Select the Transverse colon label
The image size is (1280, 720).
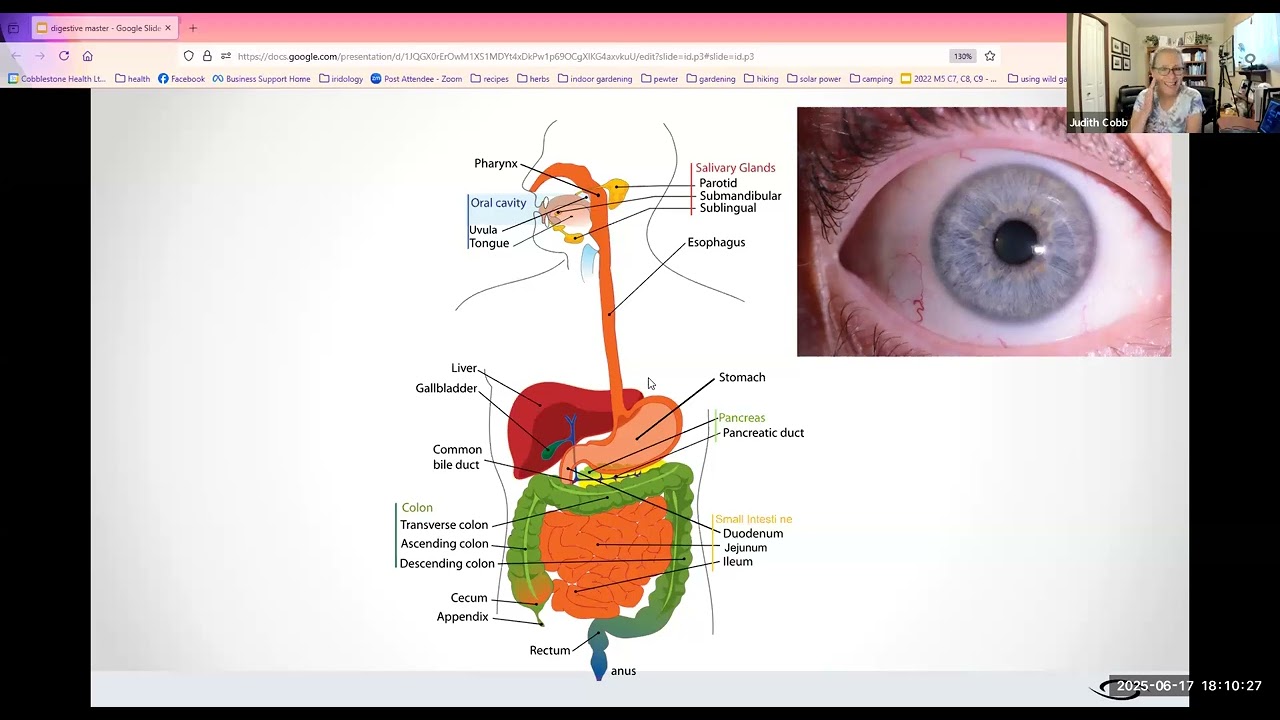click(444, 525)
